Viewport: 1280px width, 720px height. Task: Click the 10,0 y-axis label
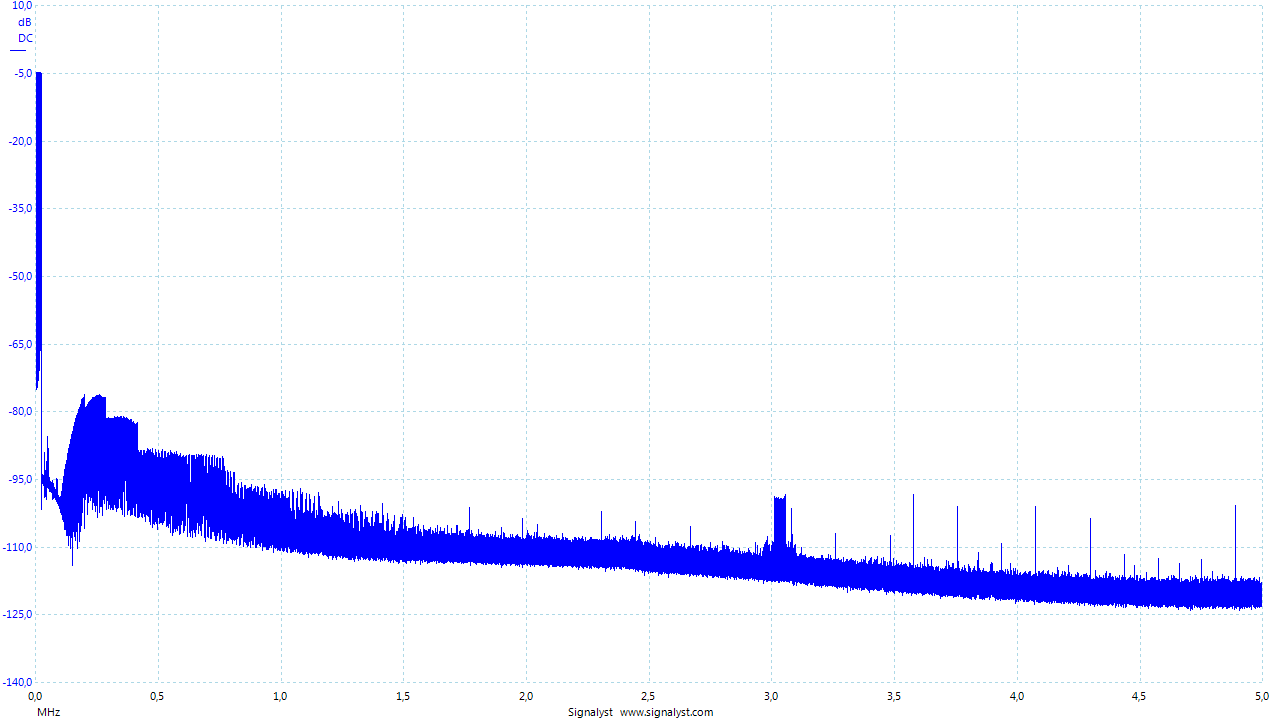coord(22,6)
